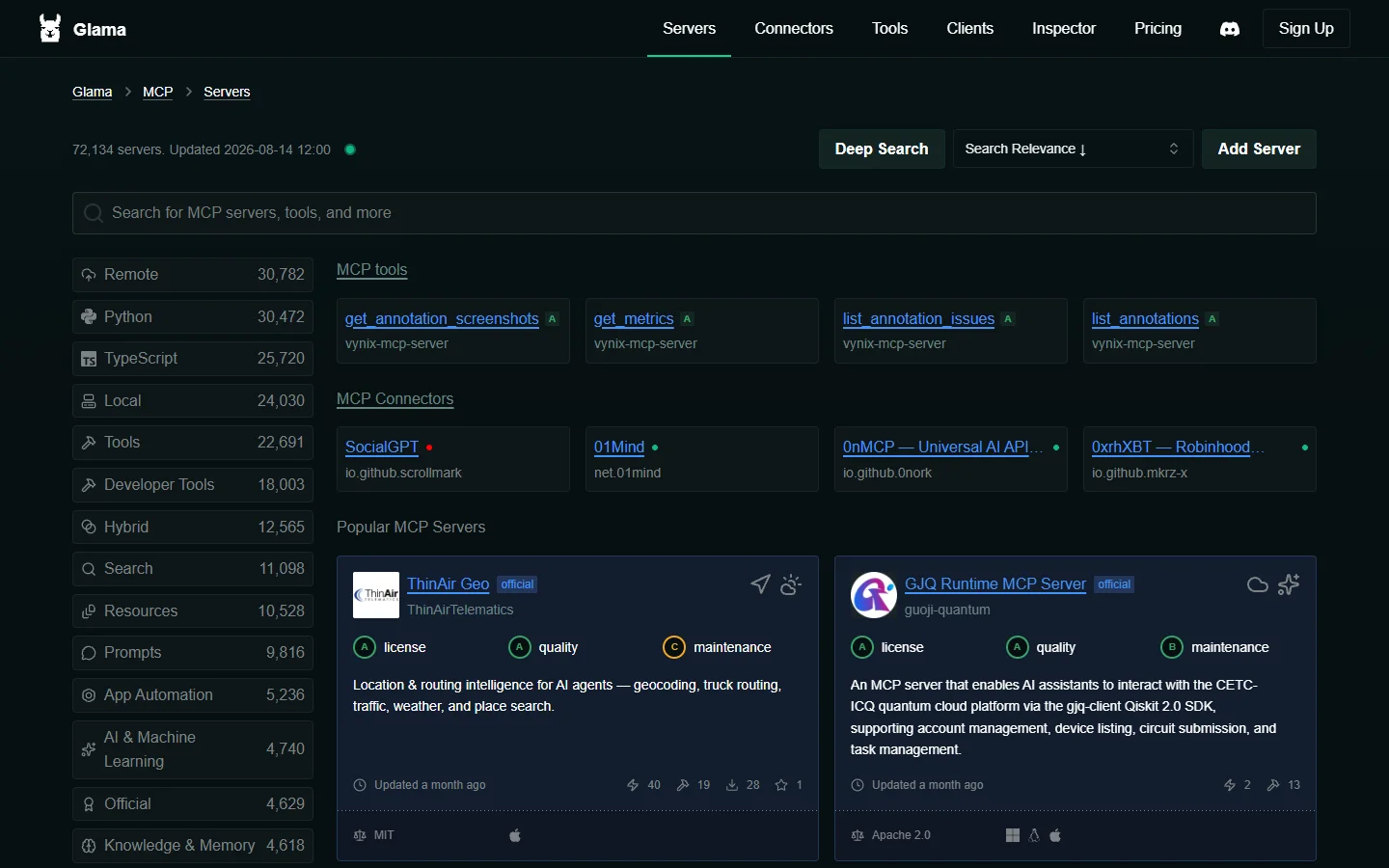Click the GJQ Runtime maintenance grade B badge
The width and height of the screenshot is (1389, 868).
tap(1172, 647)
